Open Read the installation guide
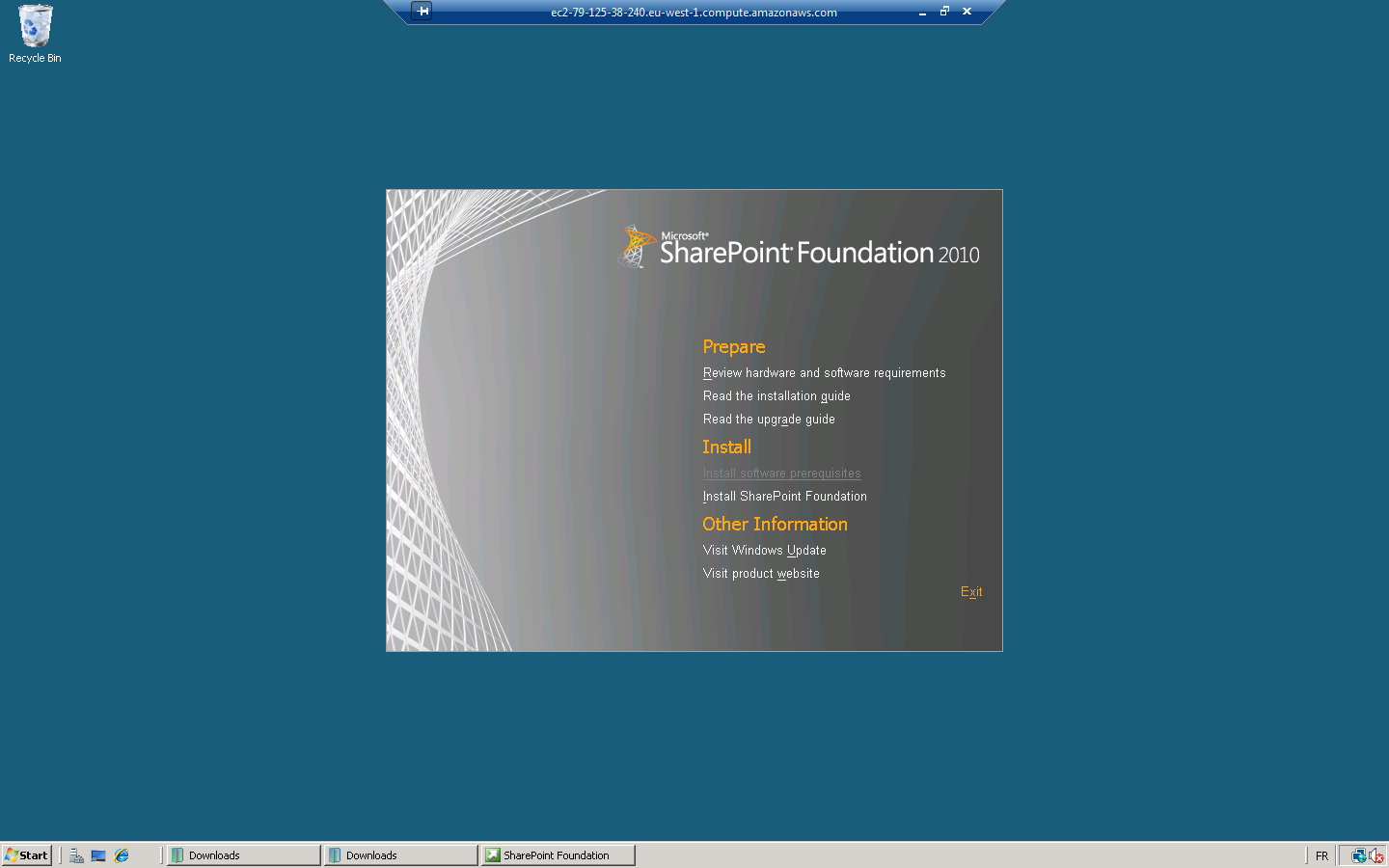The image size is (1389, 868). [x=776, y=396]
